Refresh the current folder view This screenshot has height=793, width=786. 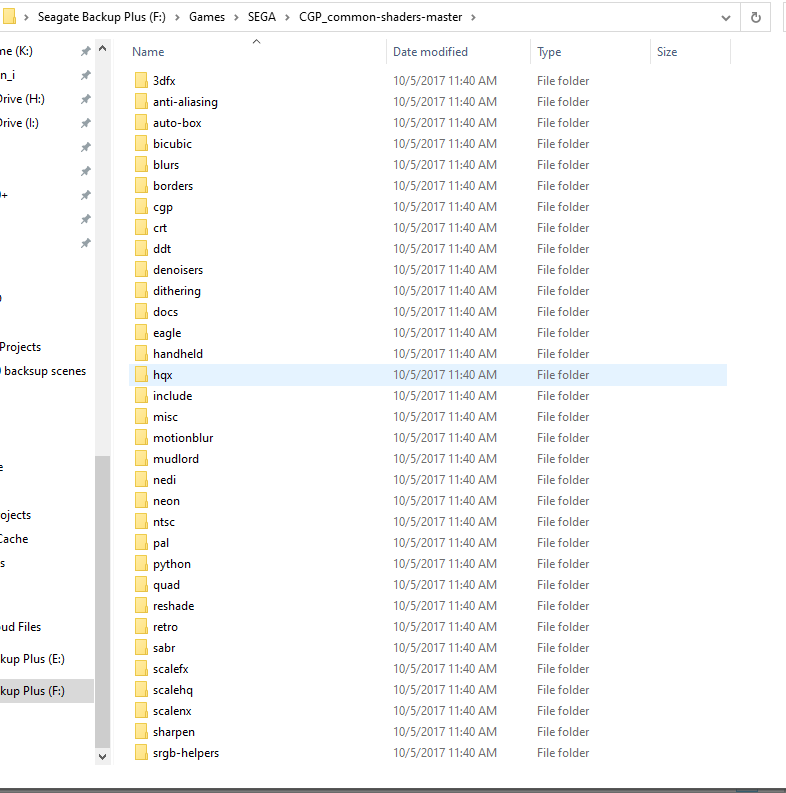pyautogui.click(x=756, y=18)
